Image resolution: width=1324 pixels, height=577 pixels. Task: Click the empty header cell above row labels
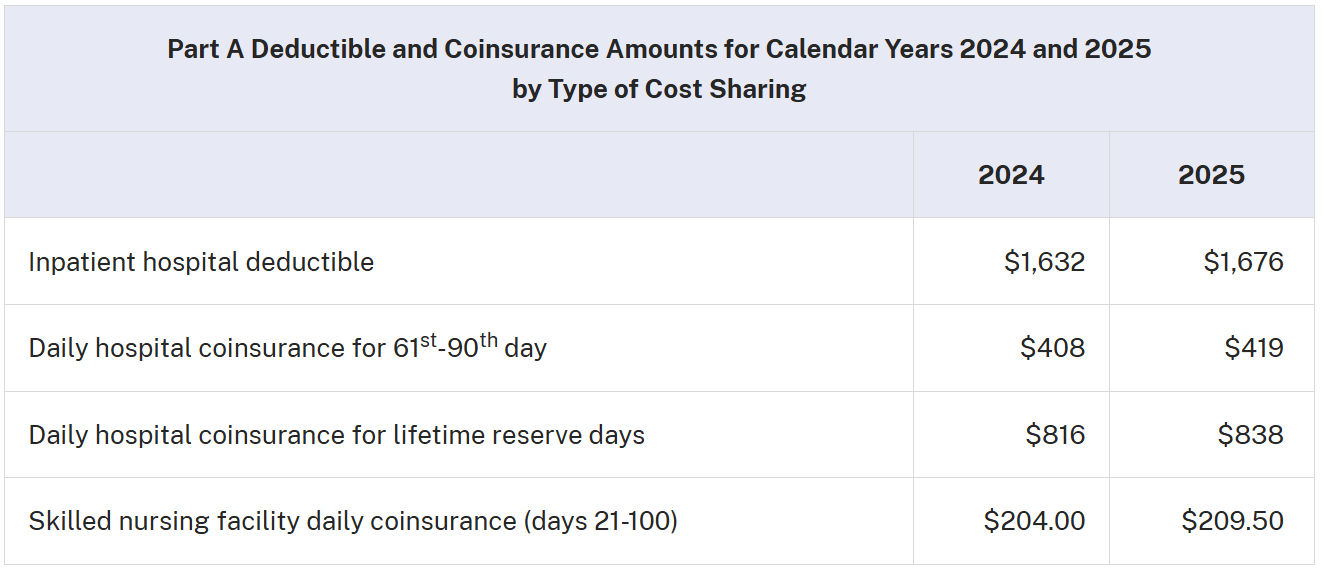click(x=458, y=175)
